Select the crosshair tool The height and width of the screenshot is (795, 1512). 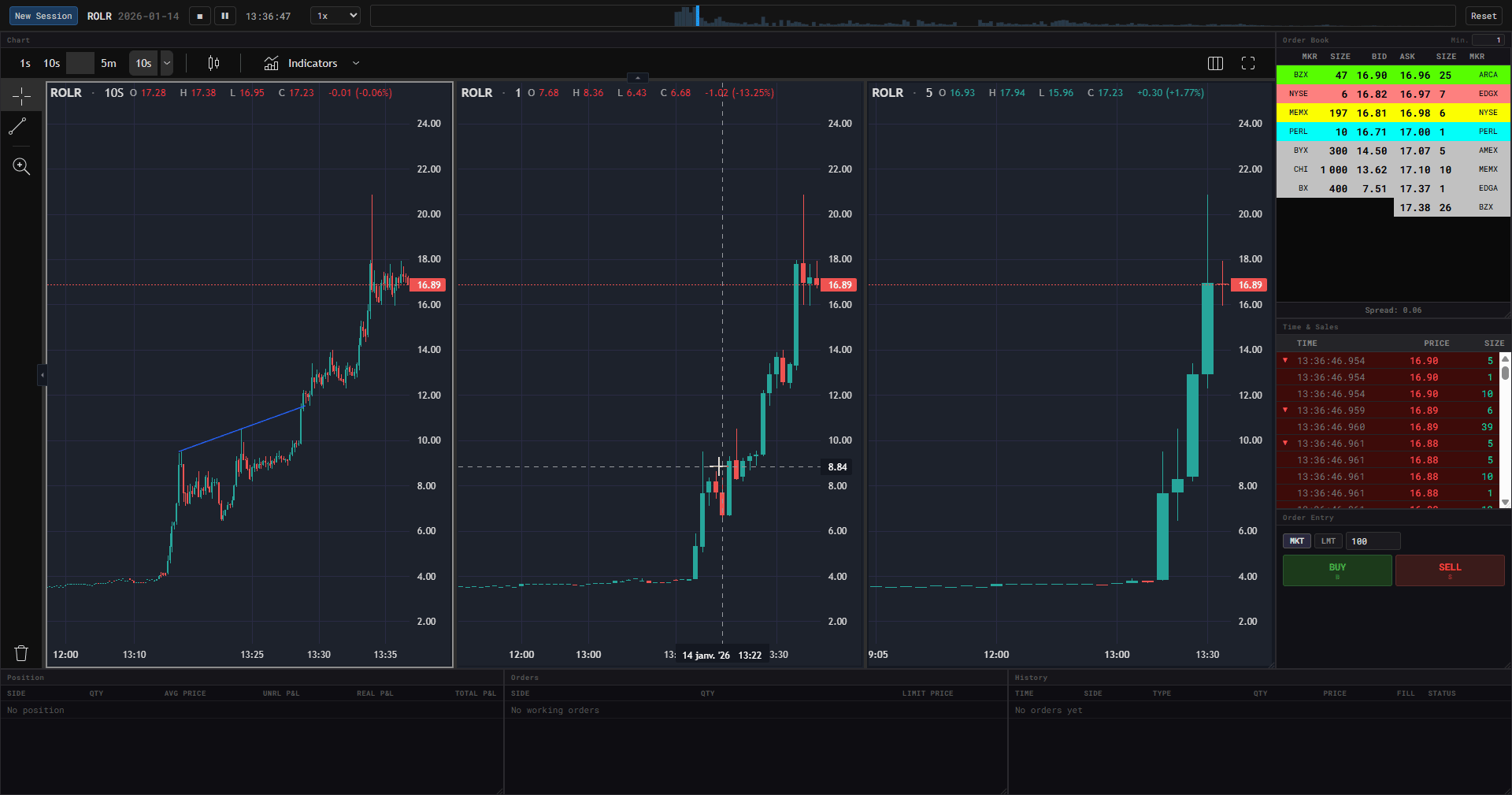[x=20, y=95]
